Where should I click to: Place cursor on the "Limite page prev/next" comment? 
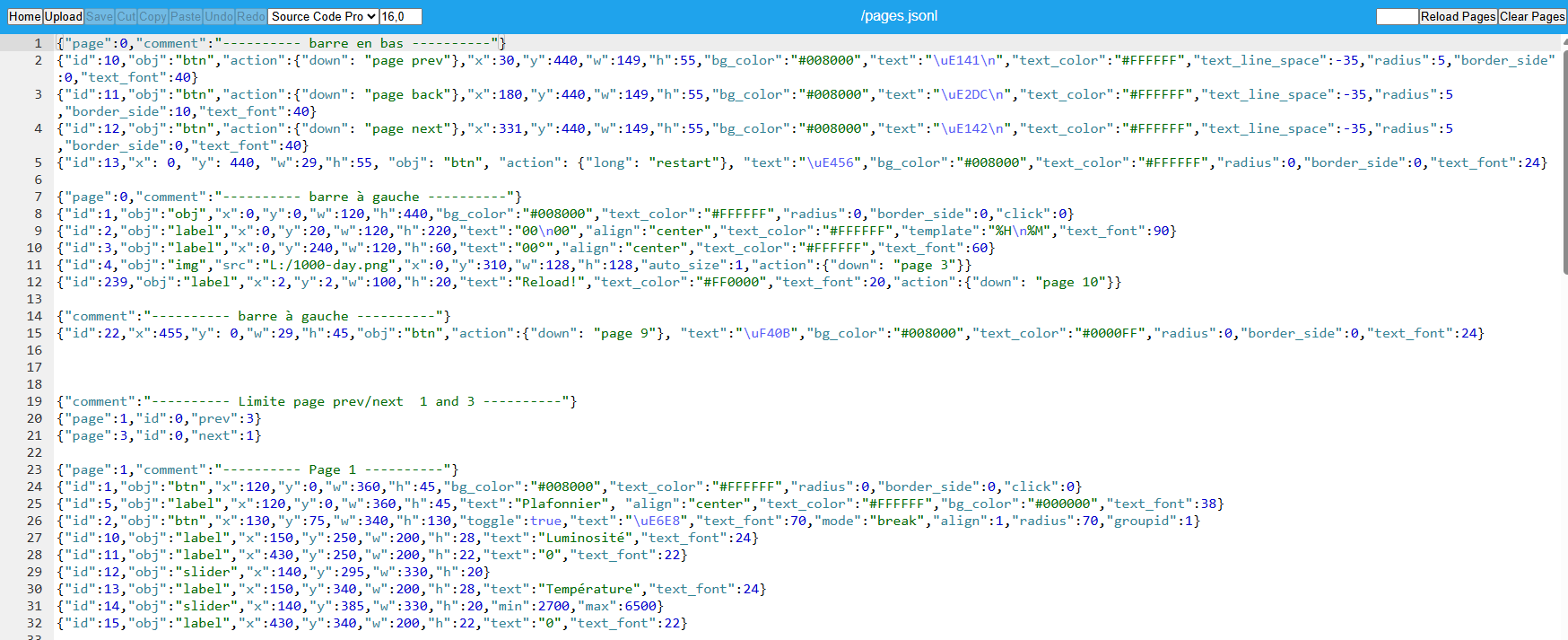point(320,401)
